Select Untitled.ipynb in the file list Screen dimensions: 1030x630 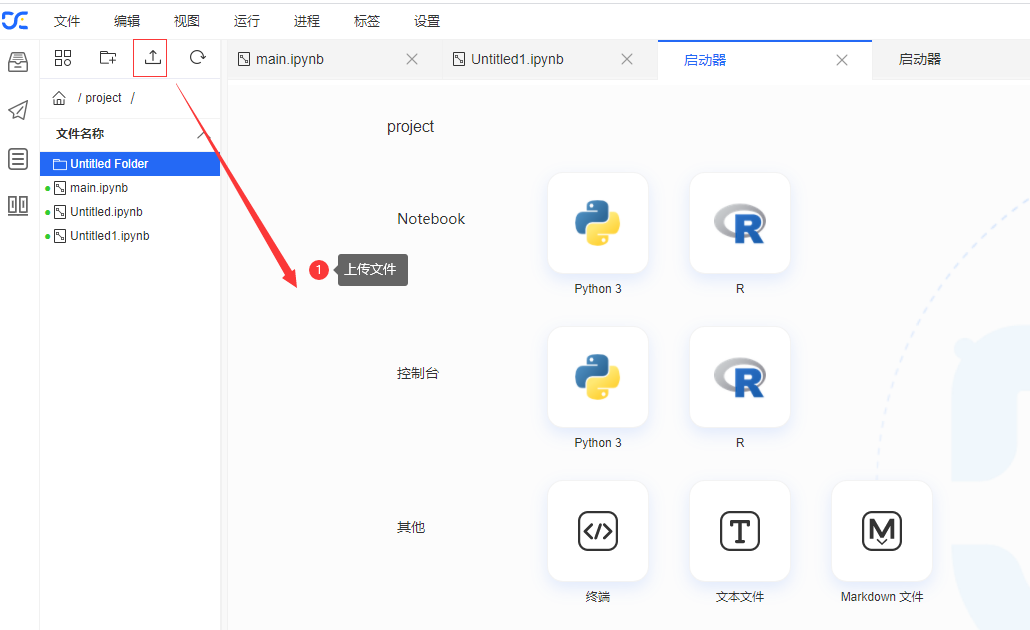(x=130, y=212)
